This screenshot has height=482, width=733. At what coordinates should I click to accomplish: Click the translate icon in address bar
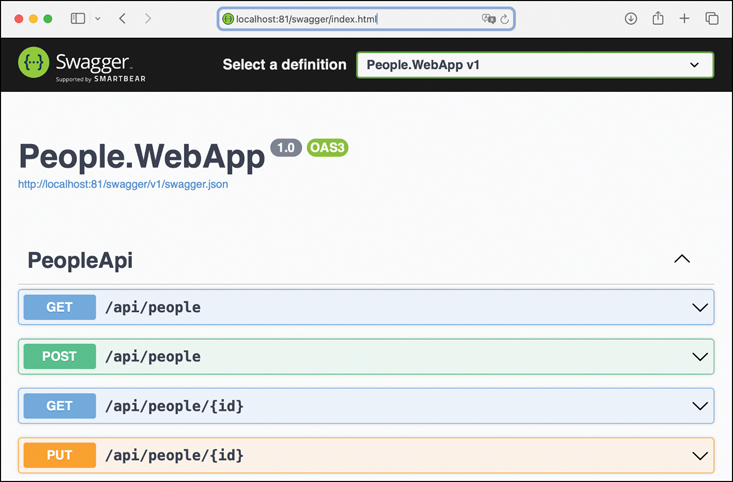coord(488,19)
